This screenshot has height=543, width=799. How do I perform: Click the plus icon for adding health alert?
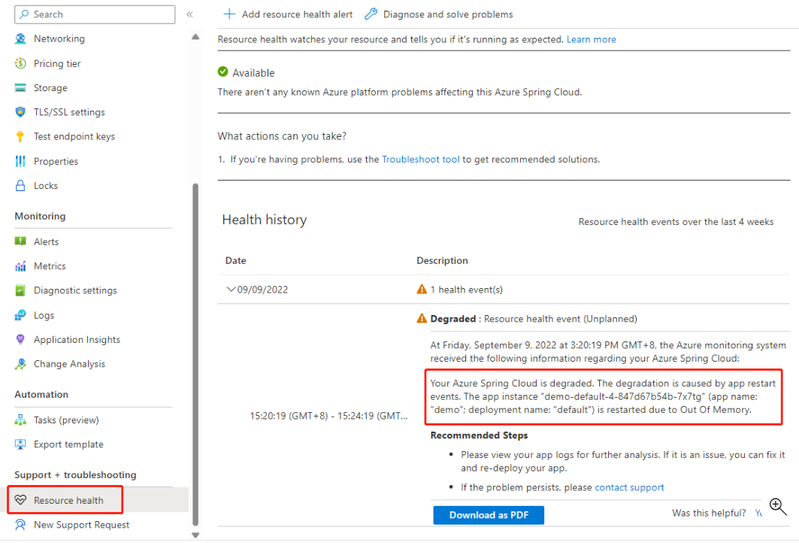click(230, 14)
